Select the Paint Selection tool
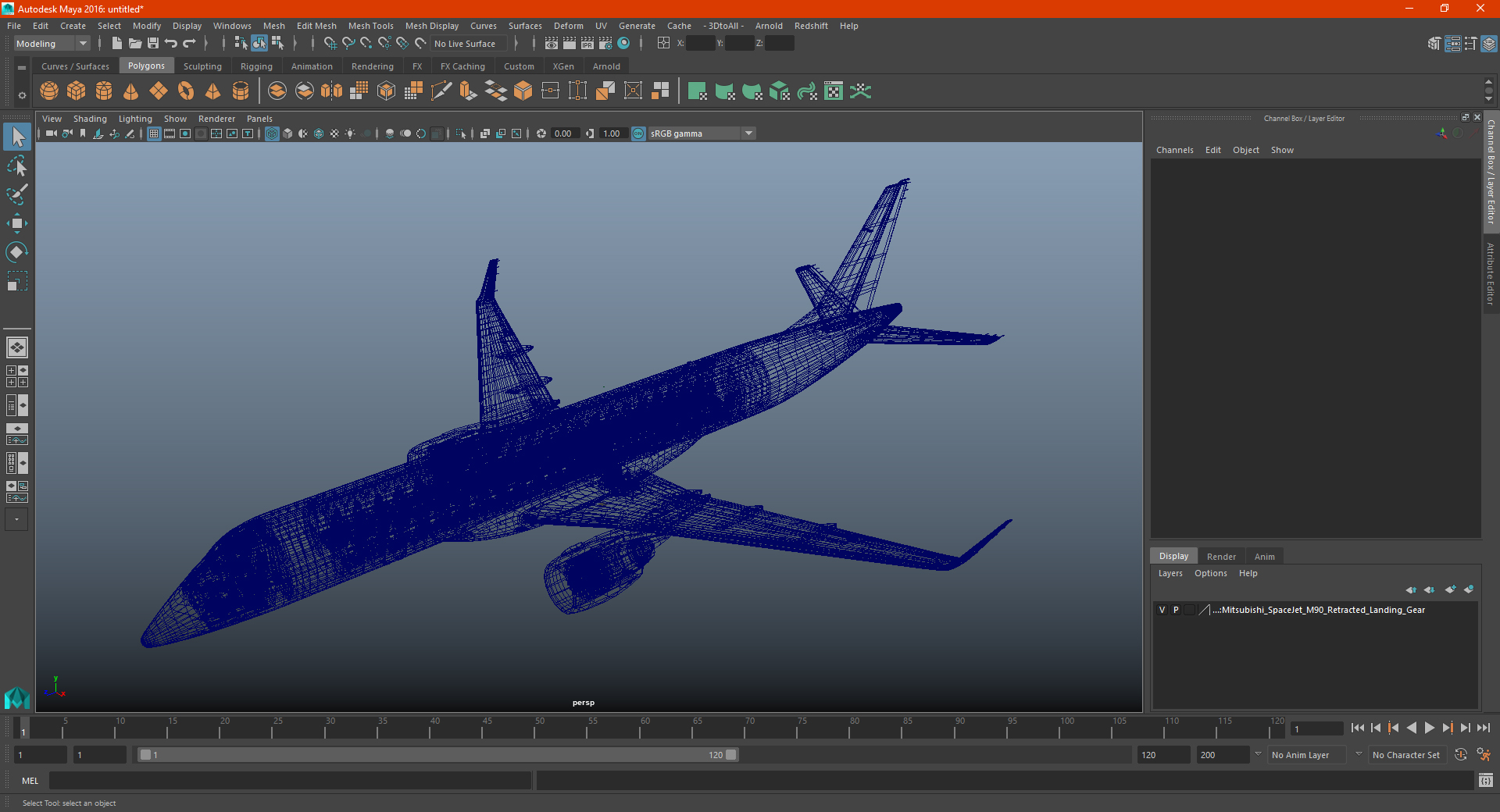This screenshot has width=1500, height=812. click(x=16, y=194)
